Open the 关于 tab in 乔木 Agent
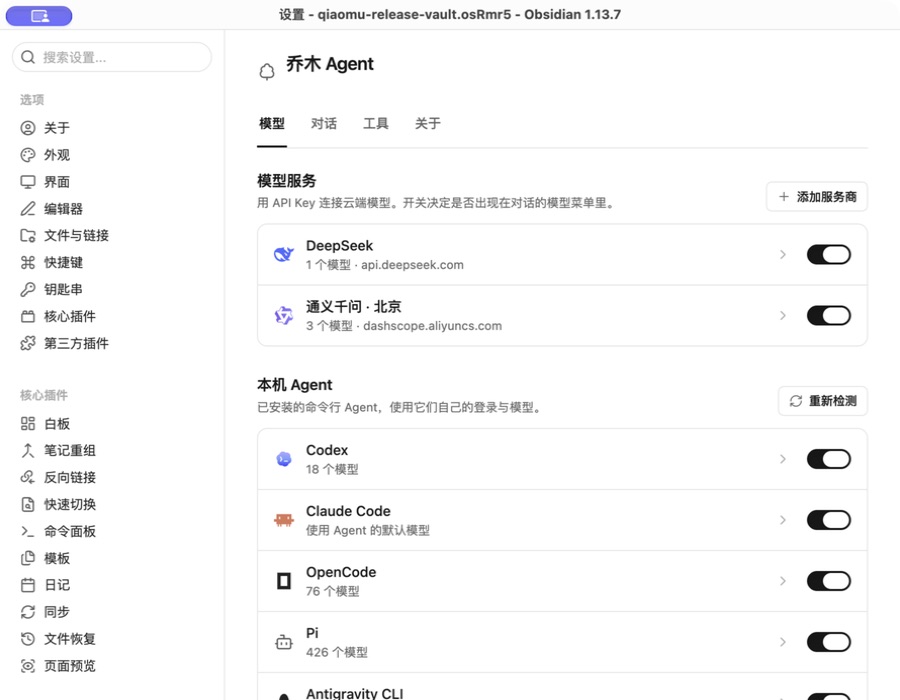This screenshot has height=700, width=900. point(428,123)
